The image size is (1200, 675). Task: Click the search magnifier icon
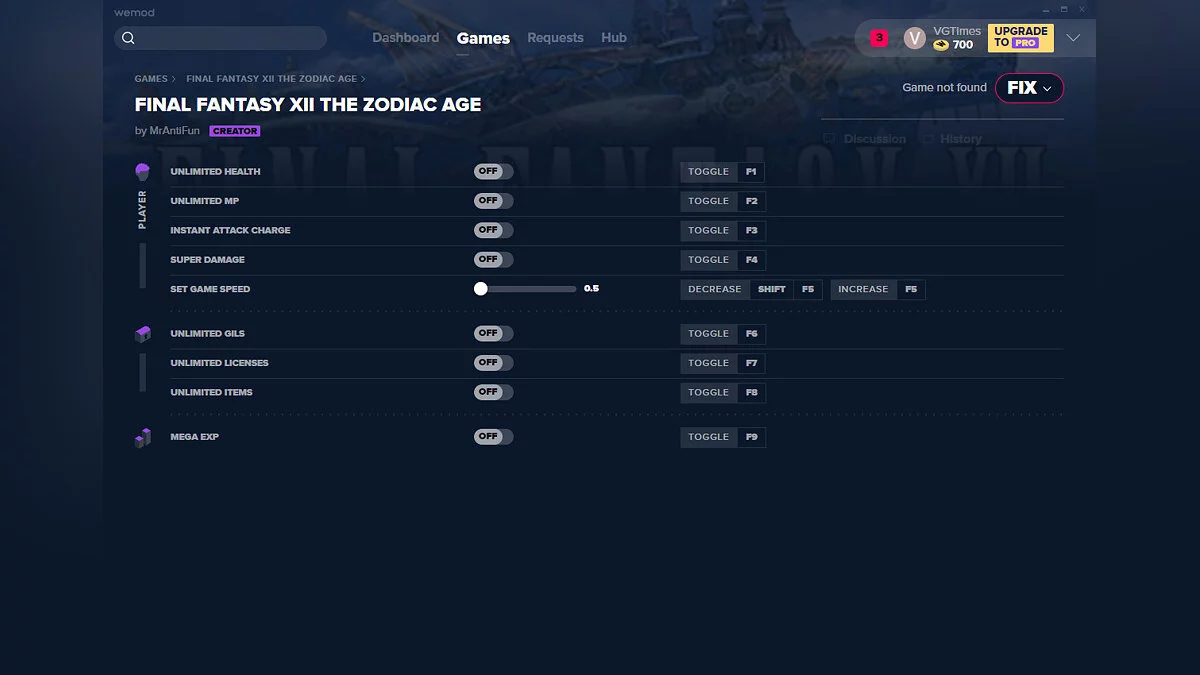pos(128,38)
